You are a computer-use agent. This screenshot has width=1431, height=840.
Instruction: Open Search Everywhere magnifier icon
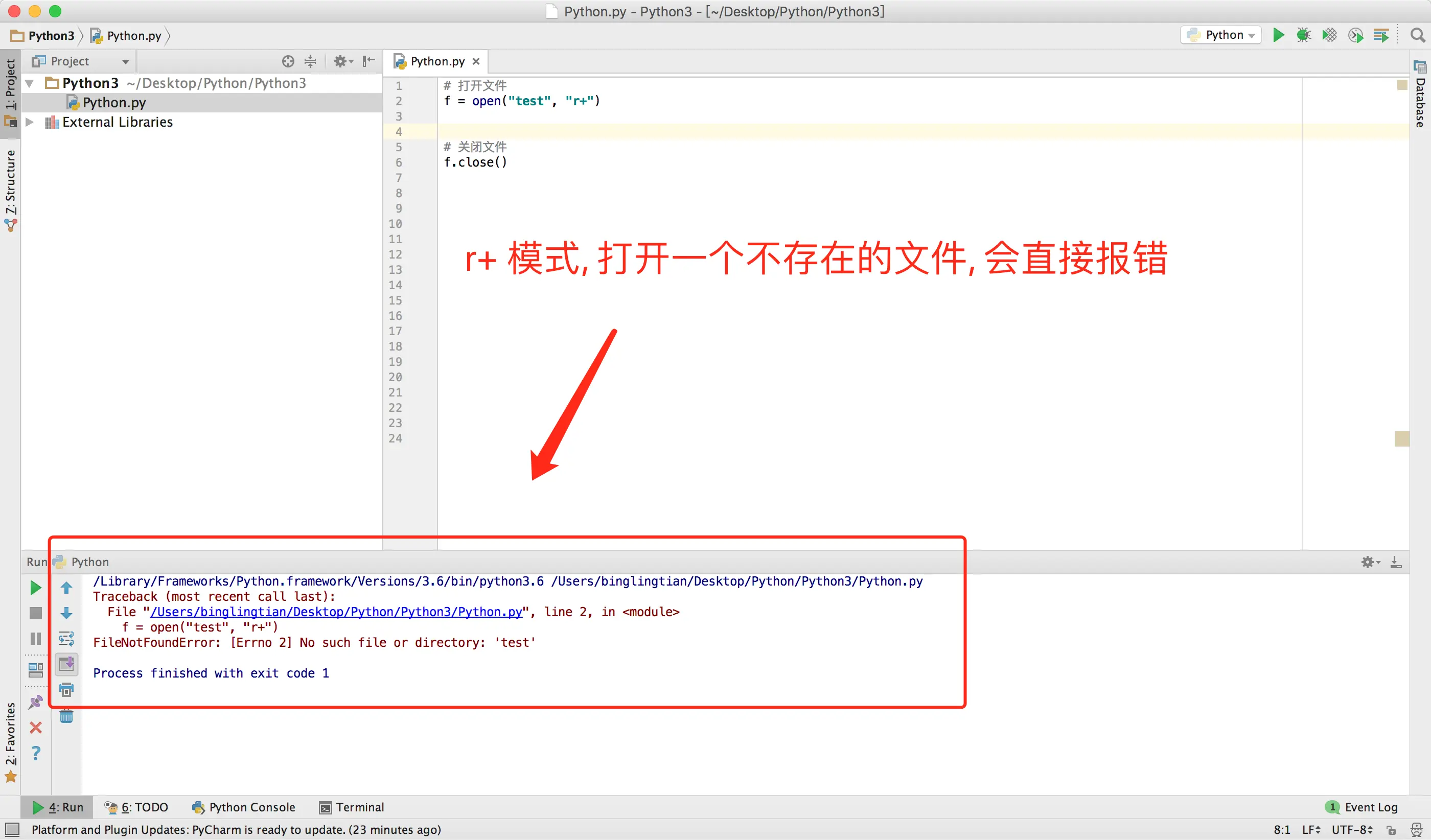(x=1417, y=35)
